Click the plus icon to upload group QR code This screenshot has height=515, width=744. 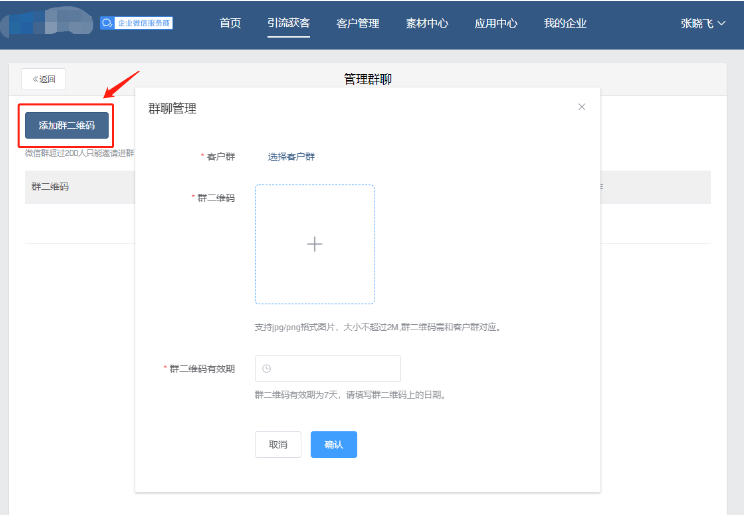(314, 244)
